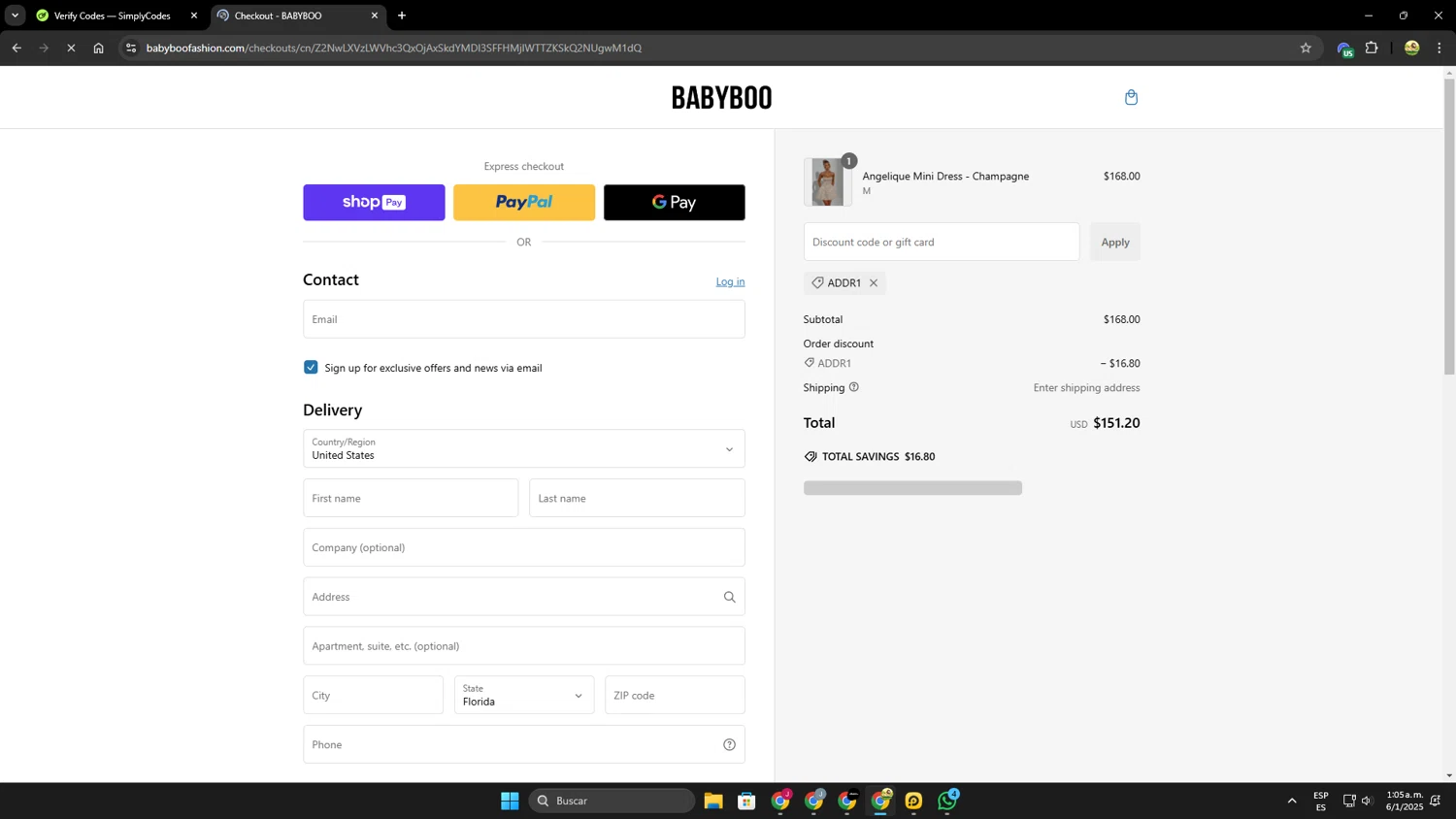Expand the Country/Region dropdown
Viewport: 1456px width, 819px height.
tap(524, 448)
